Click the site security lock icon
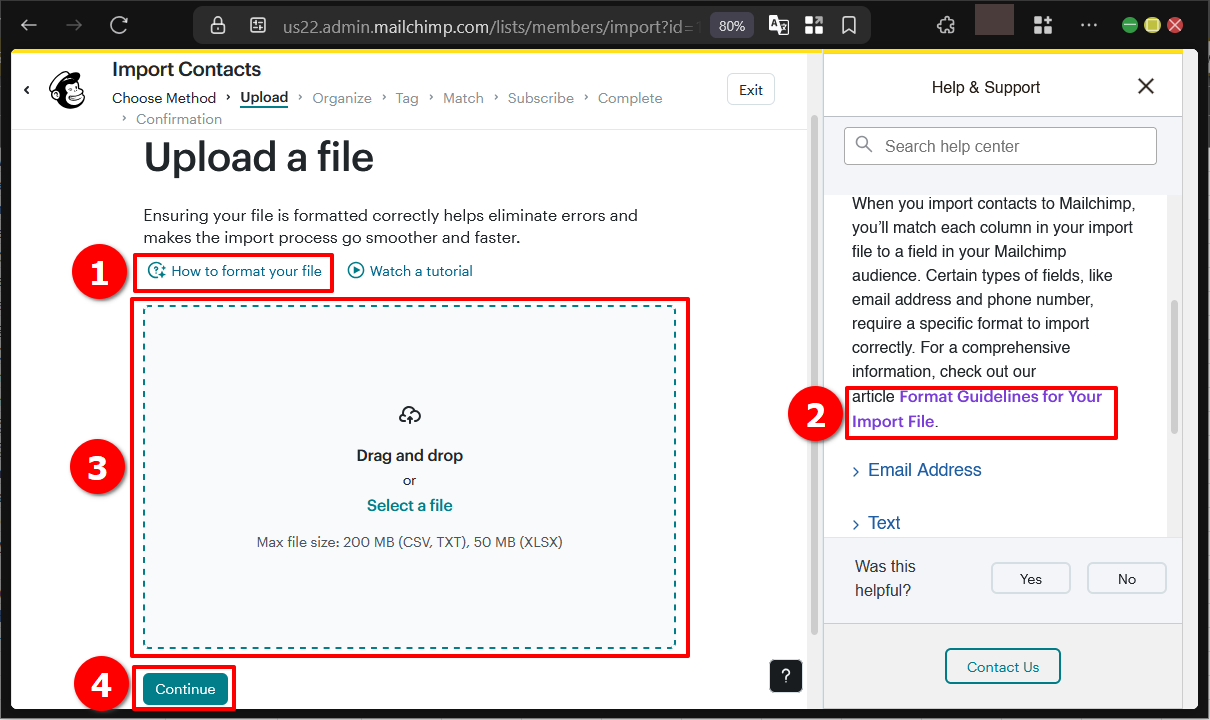 pos(218,25)
